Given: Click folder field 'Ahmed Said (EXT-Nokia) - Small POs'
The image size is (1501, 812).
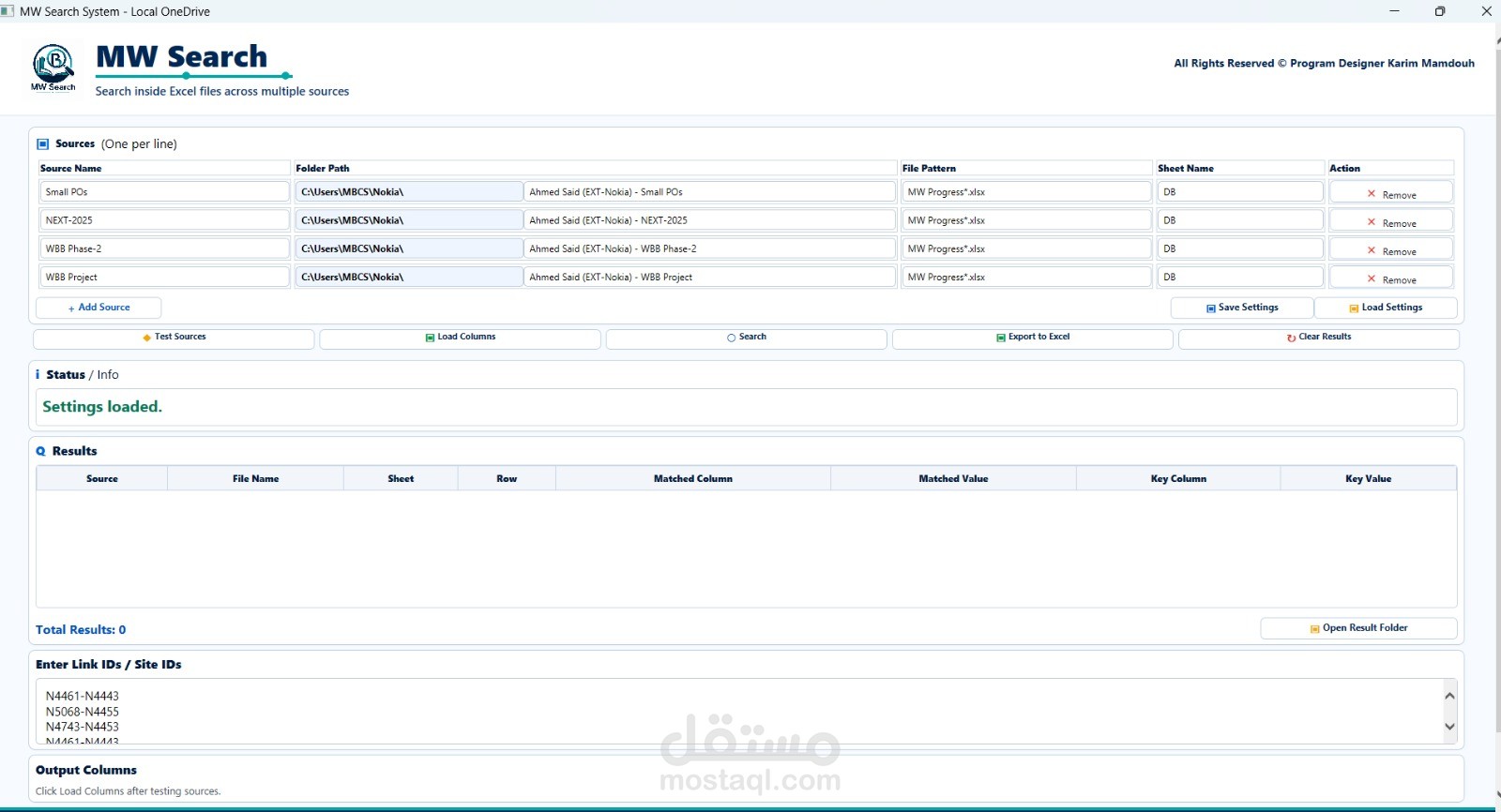Looking at the screenshot, I should coord(709,192).
